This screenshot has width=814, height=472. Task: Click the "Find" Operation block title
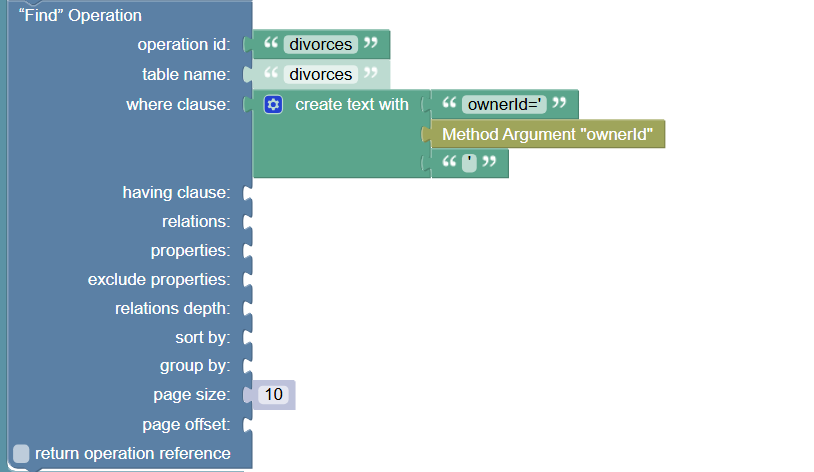pos(80,16)
